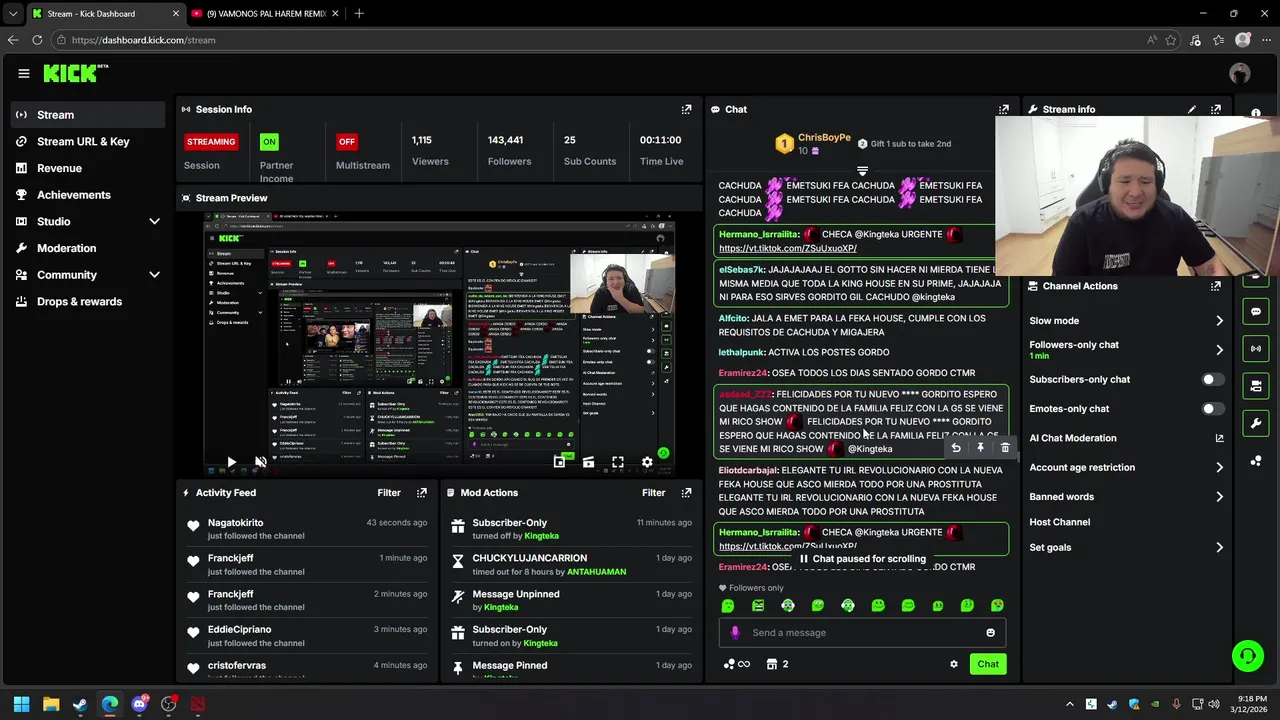Open File Explorer from taskbar
This screenshot has width=1280, height=720.
51,704
